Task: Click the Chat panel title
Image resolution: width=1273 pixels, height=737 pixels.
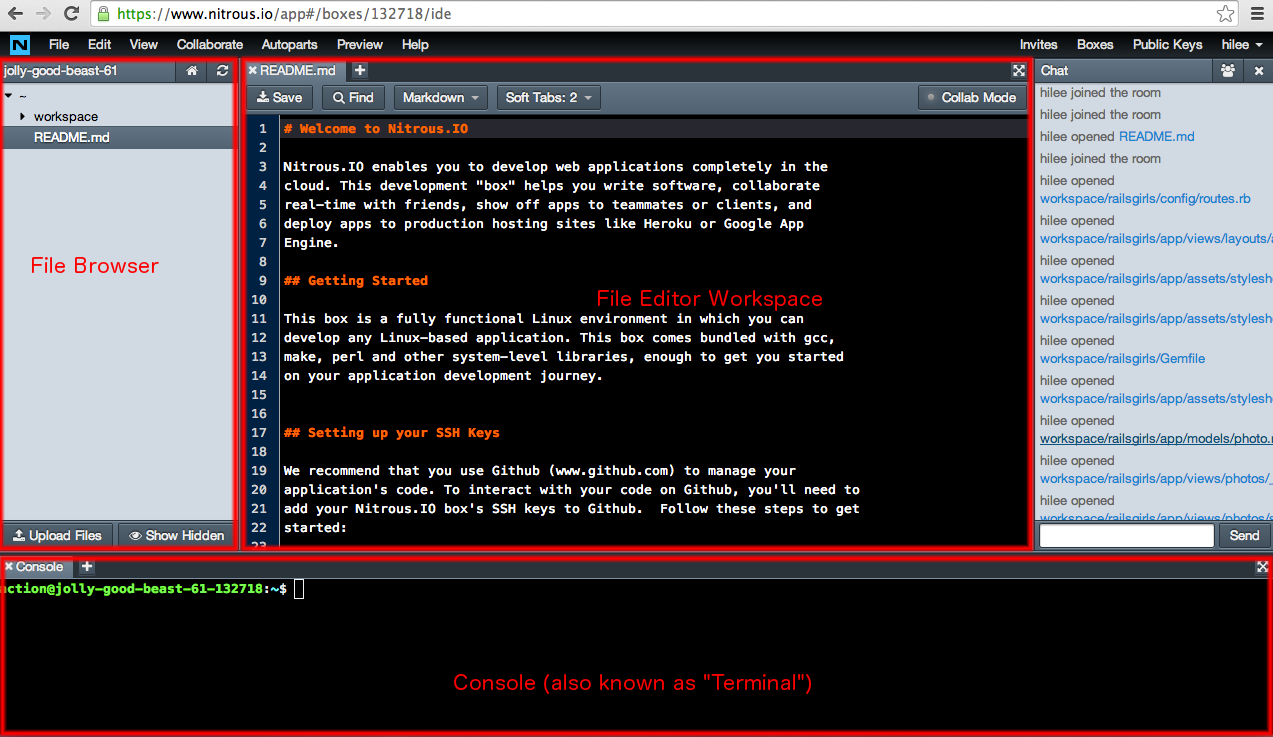Action: tap(1054, 70)
